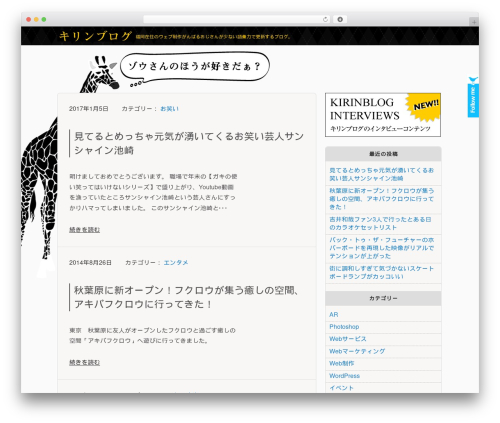Click the Follow me Twitter badge

473,97
